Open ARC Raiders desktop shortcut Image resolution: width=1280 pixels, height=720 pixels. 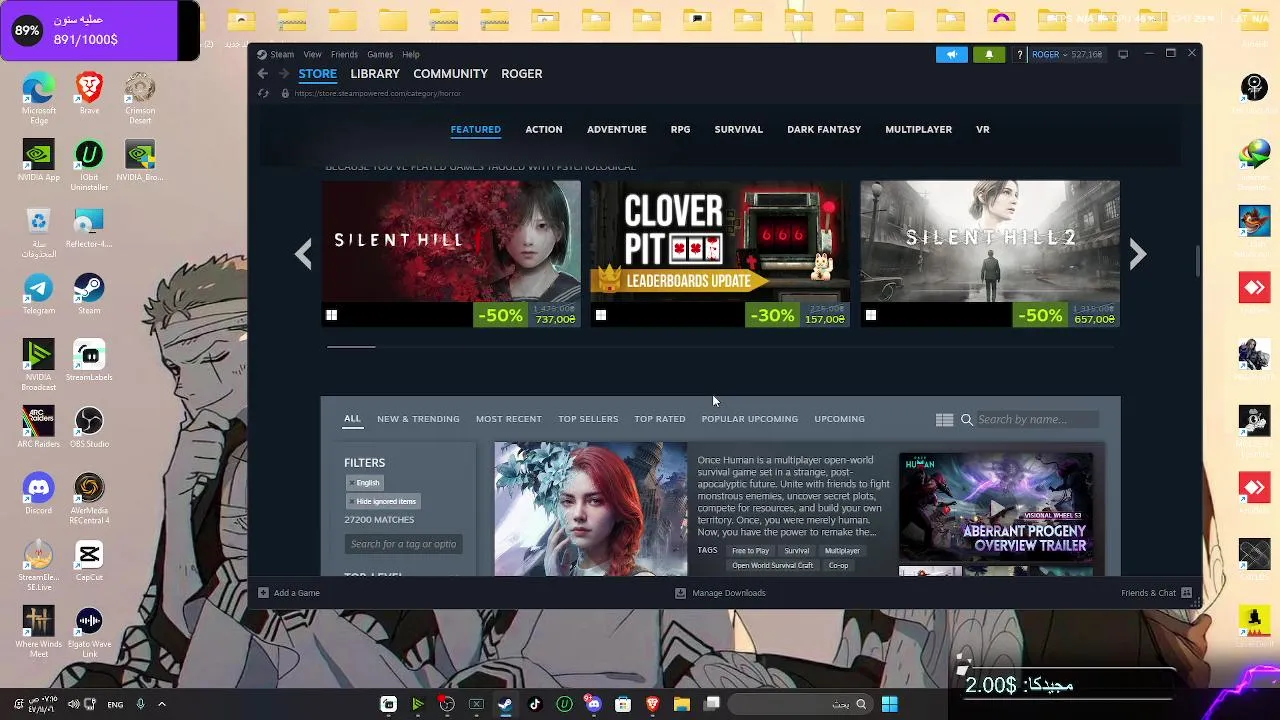(39, 427)
